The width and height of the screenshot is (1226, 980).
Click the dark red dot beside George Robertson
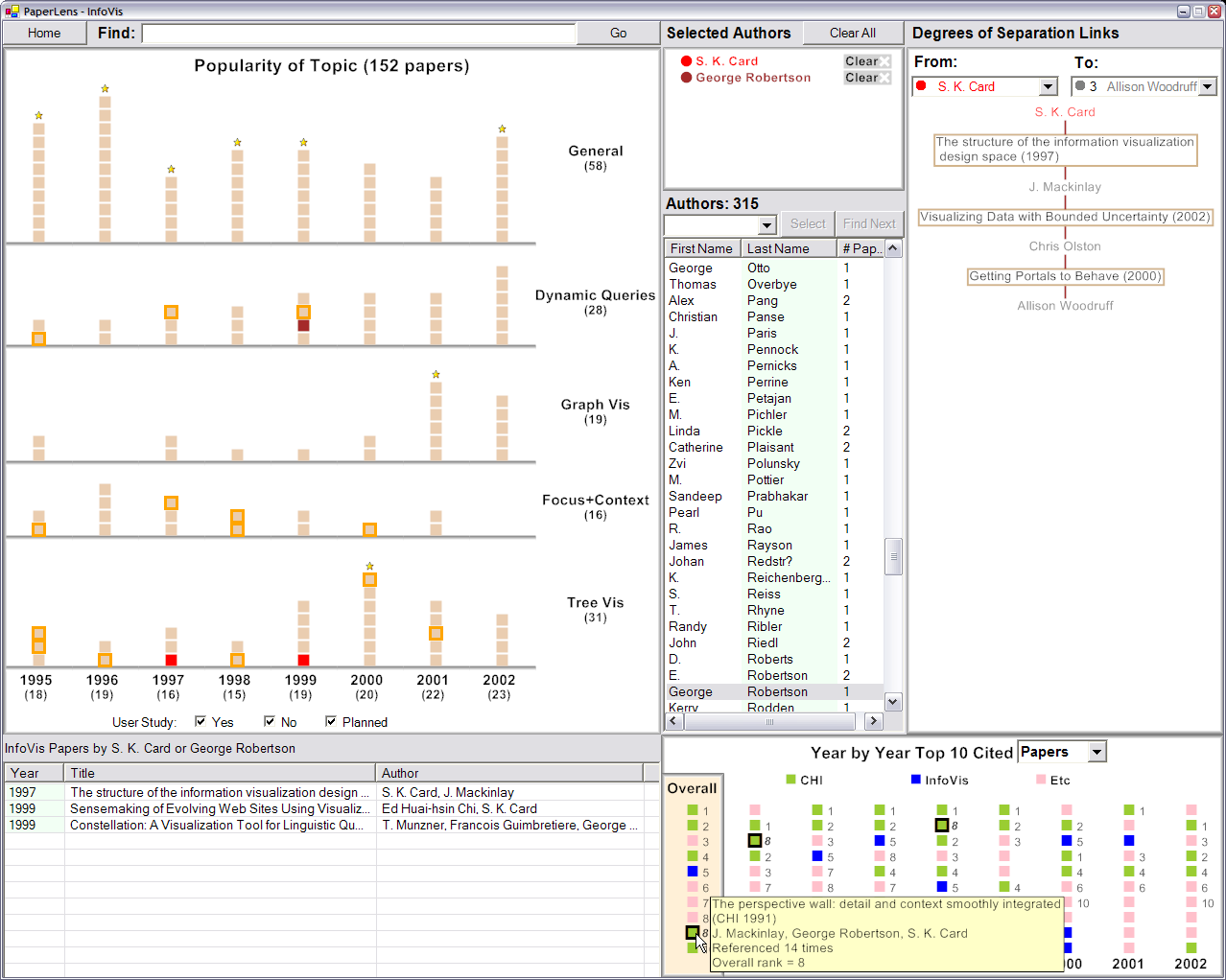(x=686, y=78)
